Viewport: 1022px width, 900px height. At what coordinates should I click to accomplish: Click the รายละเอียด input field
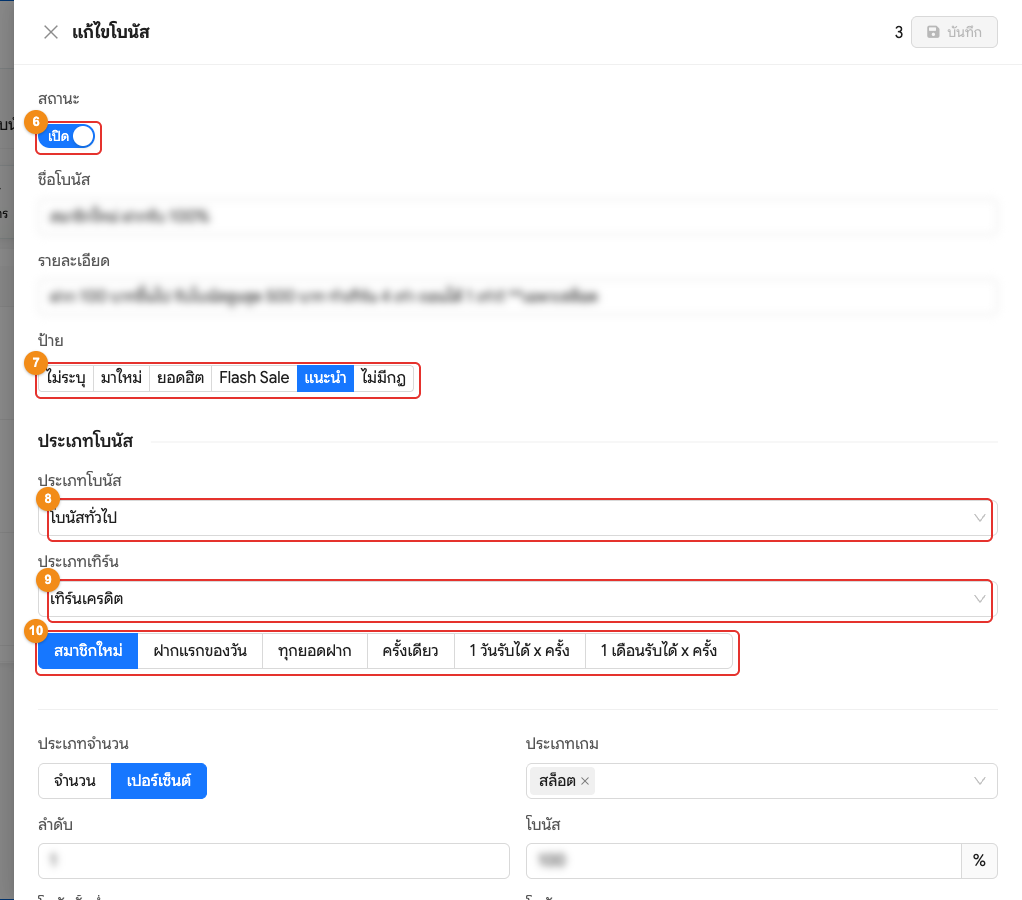pos(518,297)
